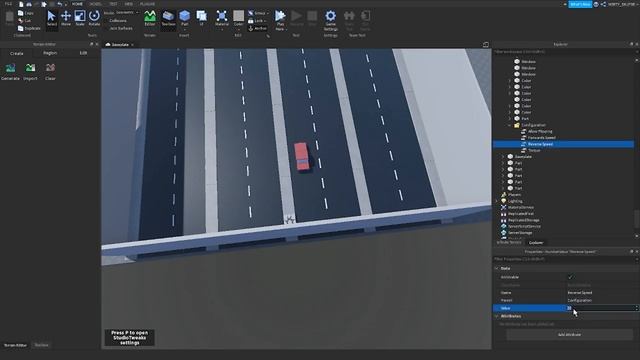Insert a Part from ribbon
The width and height of the screenshot is (640, 360).
tap(184, 18)
